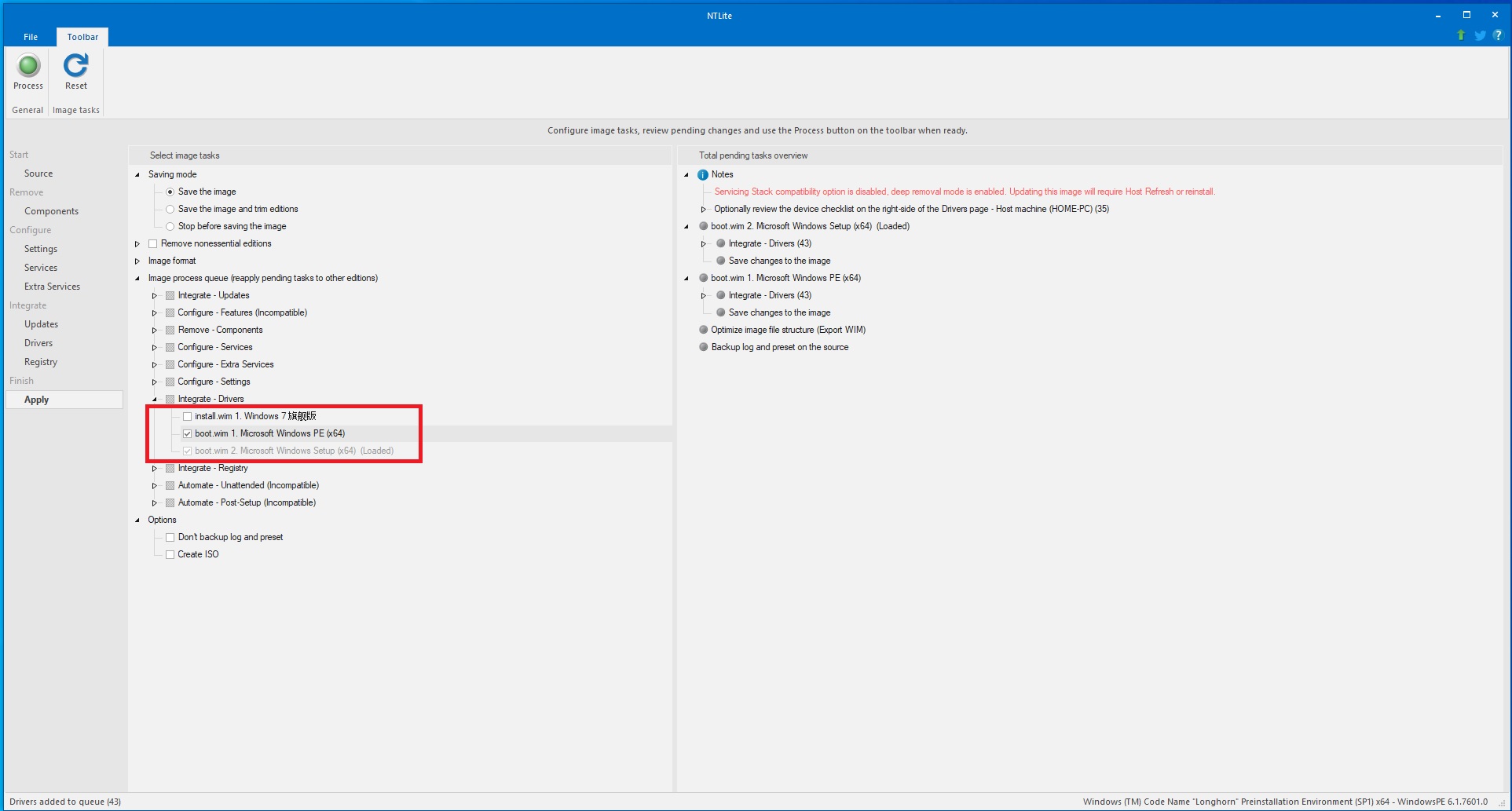Collapse the Integrate - Drivers queue node

[155, 399]
